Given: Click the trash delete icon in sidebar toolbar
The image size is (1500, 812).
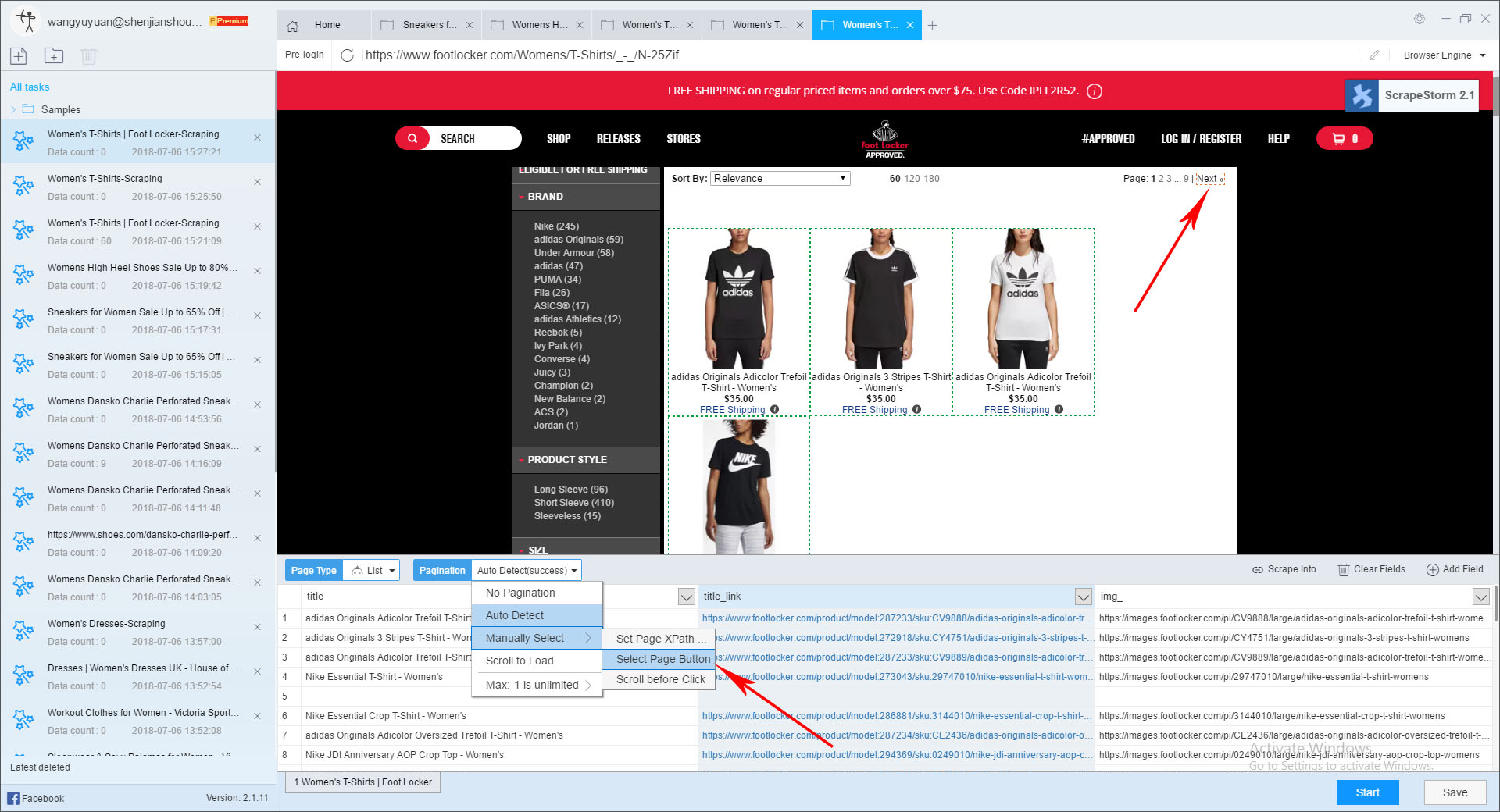Looking at the screenshot, I should tap(88, 55).
